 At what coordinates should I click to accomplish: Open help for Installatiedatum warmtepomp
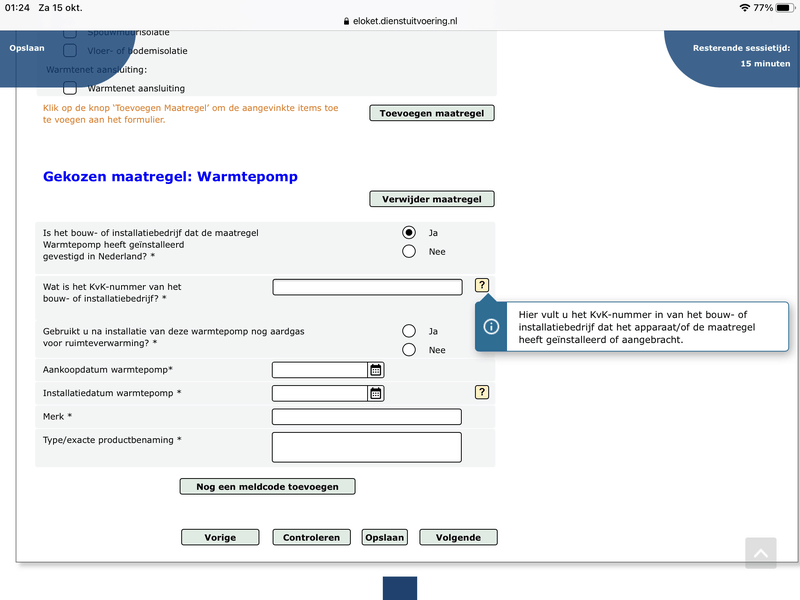tap(482, 392)
